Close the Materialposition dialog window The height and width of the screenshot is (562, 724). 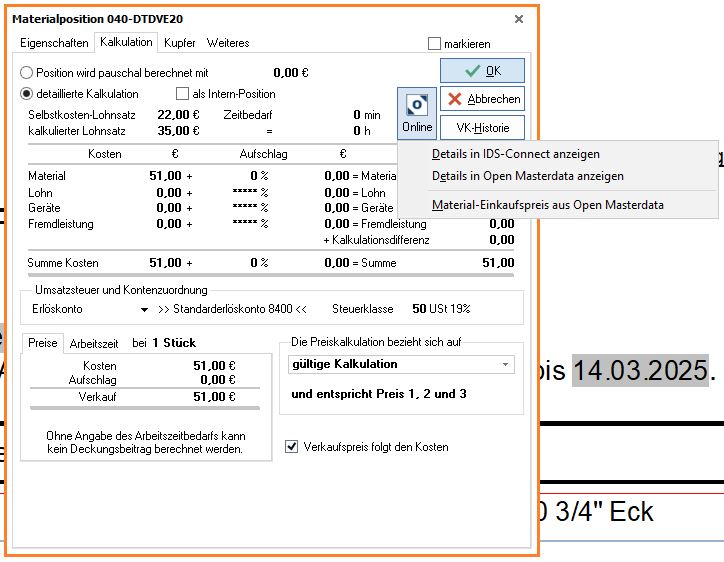tap(518, 19)
